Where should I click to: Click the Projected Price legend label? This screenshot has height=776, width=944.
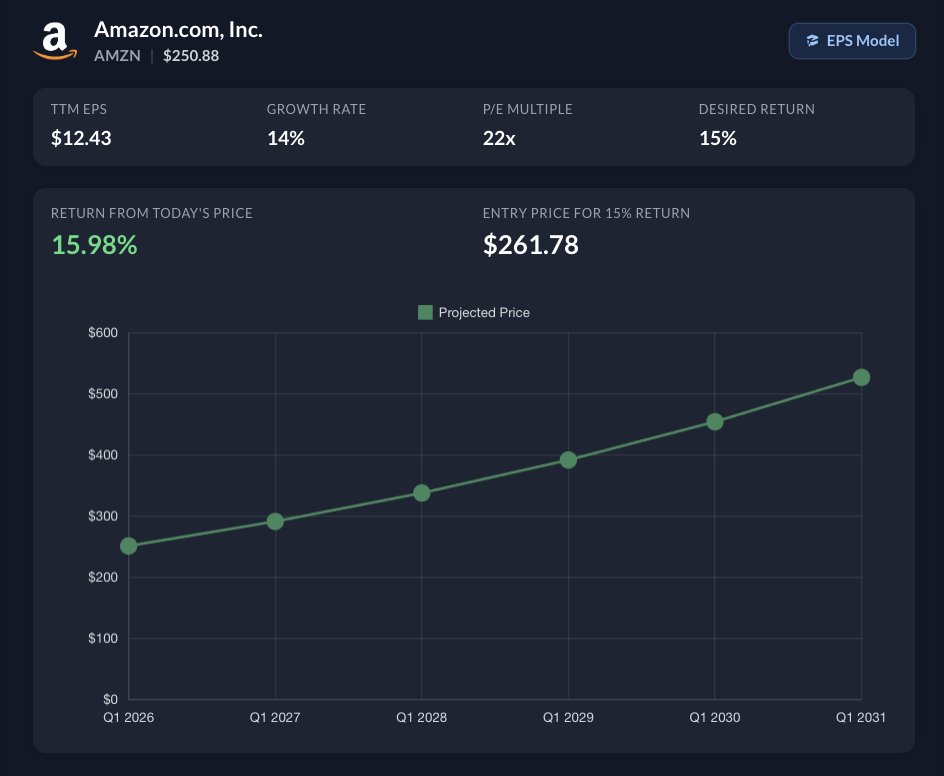[484, 312]
